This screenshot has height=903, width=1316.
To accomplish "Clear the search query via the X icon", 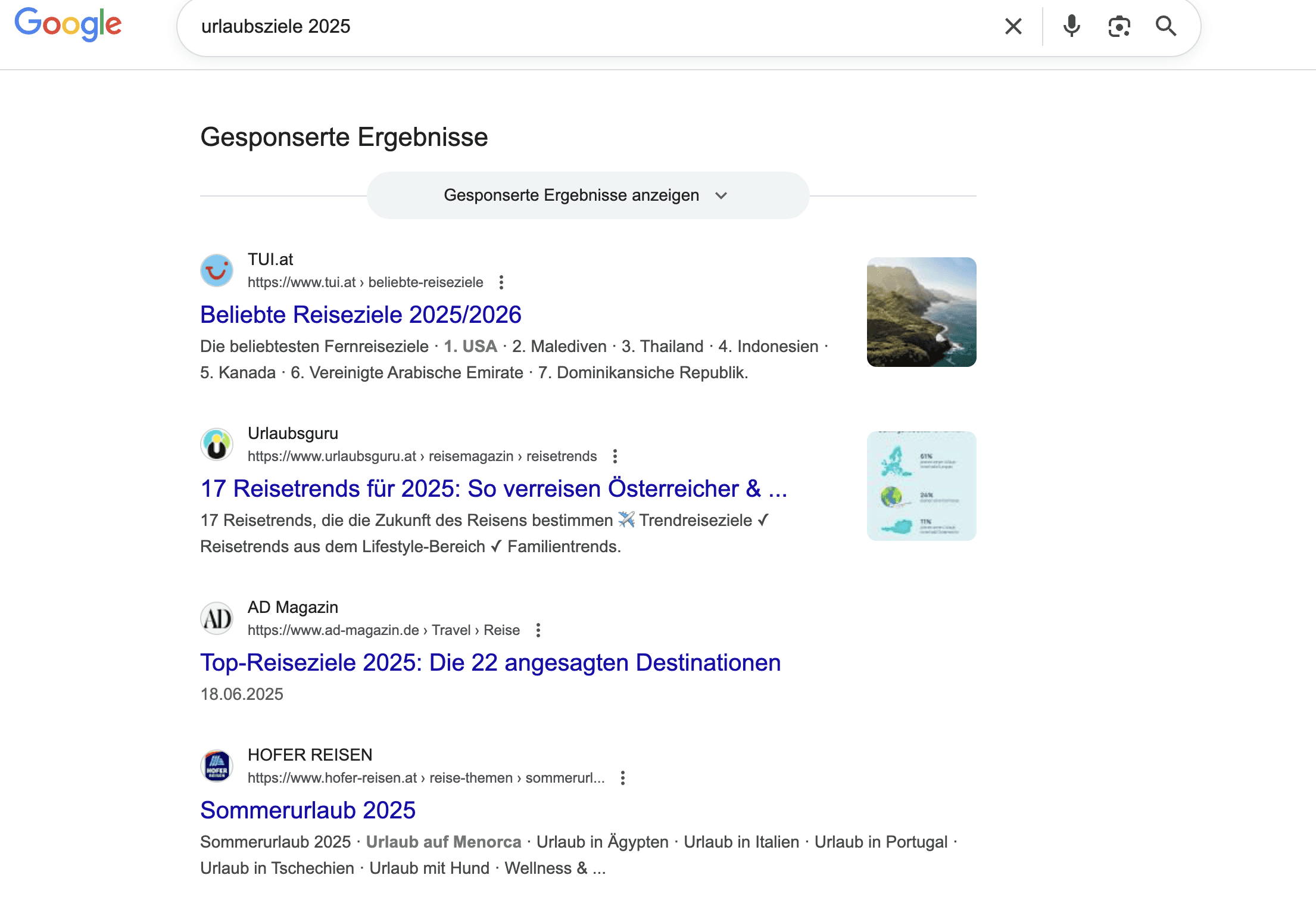I will coord(1012,26).
